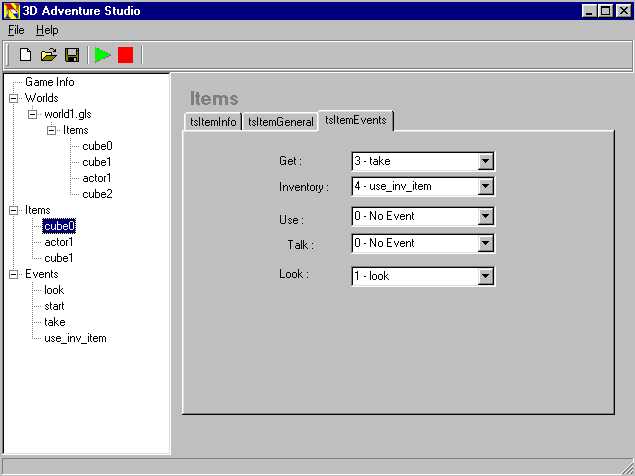Click the Open folder toolbar icon
The height and width of the screenshot is (476, 635).
(48, 55)
